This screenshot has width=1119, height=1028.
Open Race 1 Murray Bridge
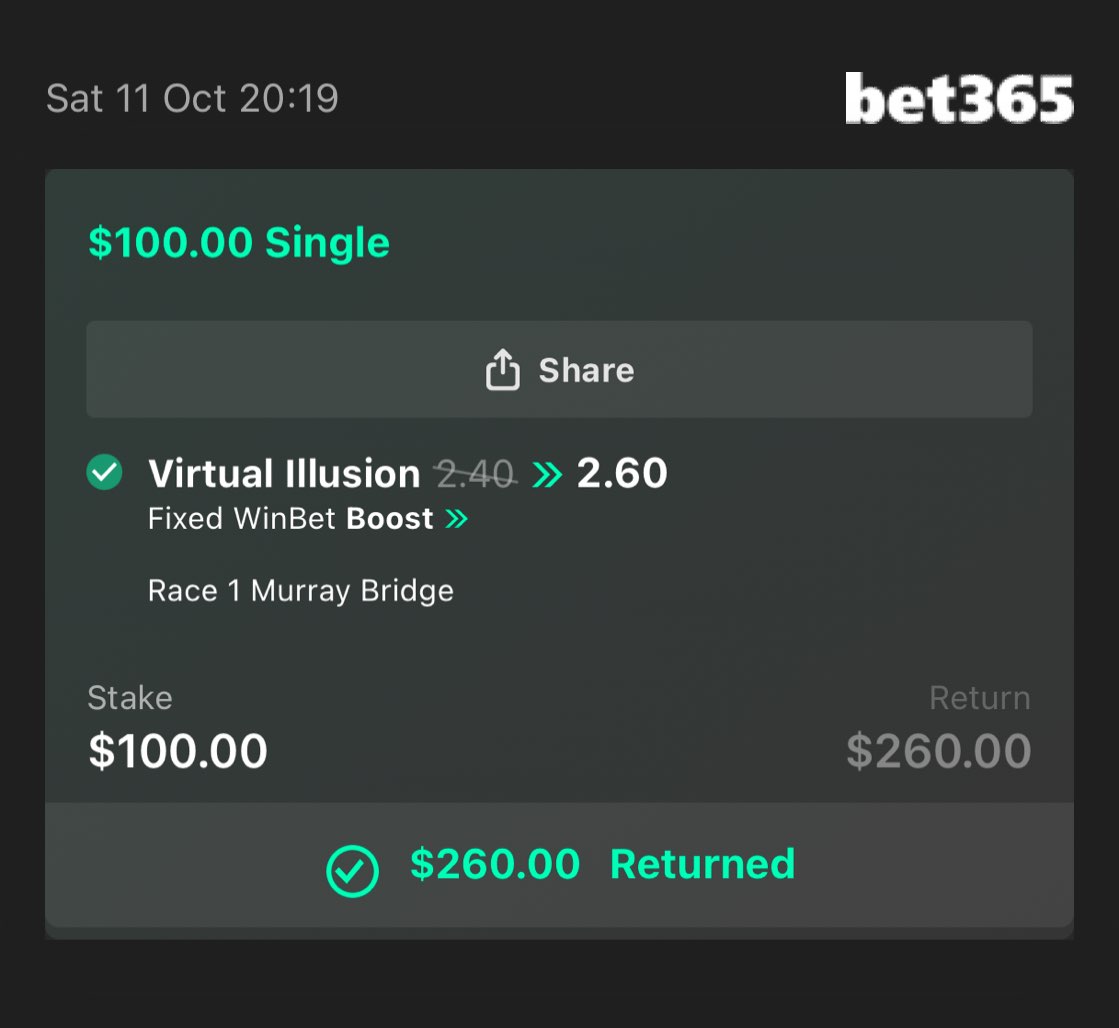point(300,591)
